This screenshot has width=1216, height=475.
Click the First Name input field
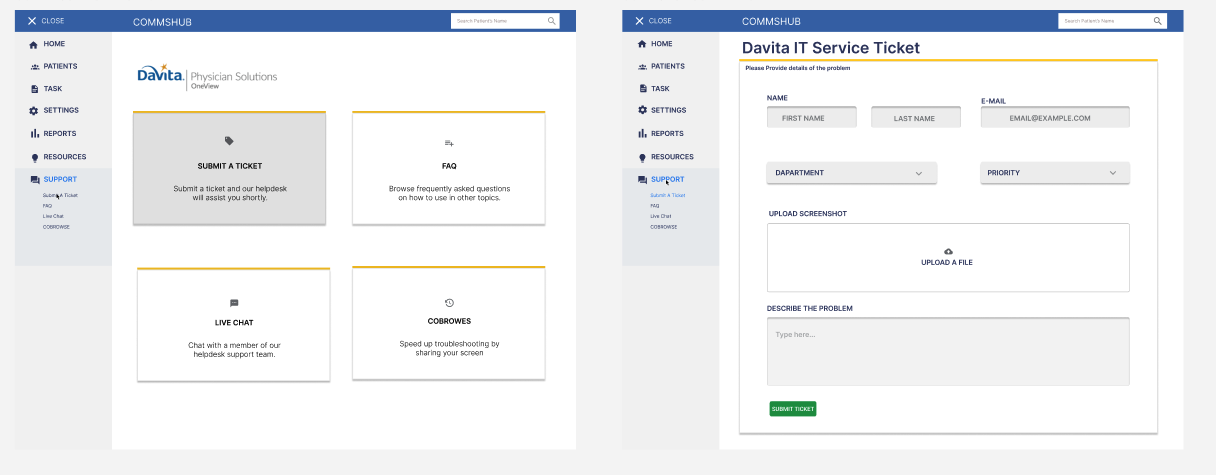tap(812, 117)
